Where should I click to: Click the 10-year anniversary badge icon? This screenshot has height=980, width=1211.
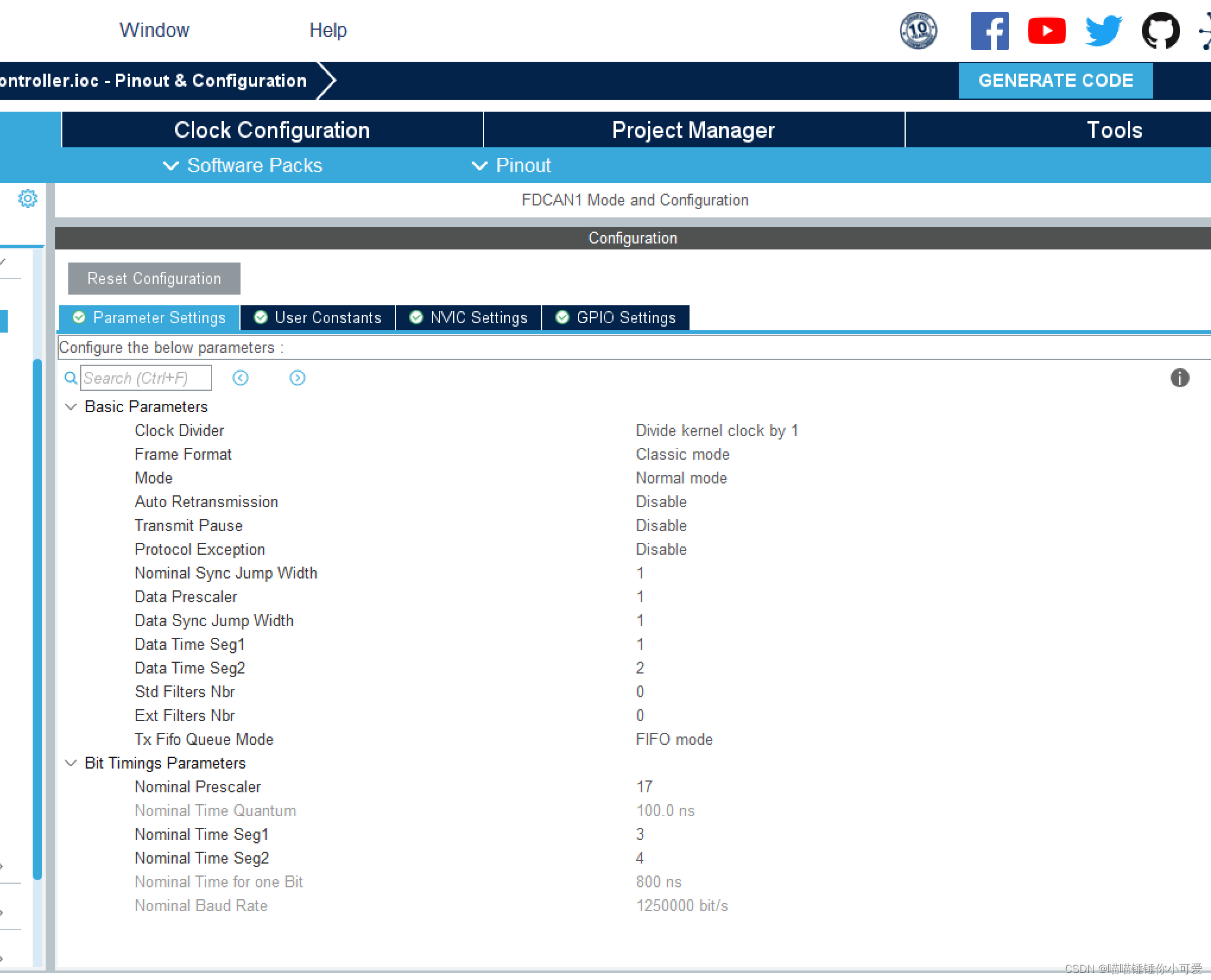(x=918, y=31)
